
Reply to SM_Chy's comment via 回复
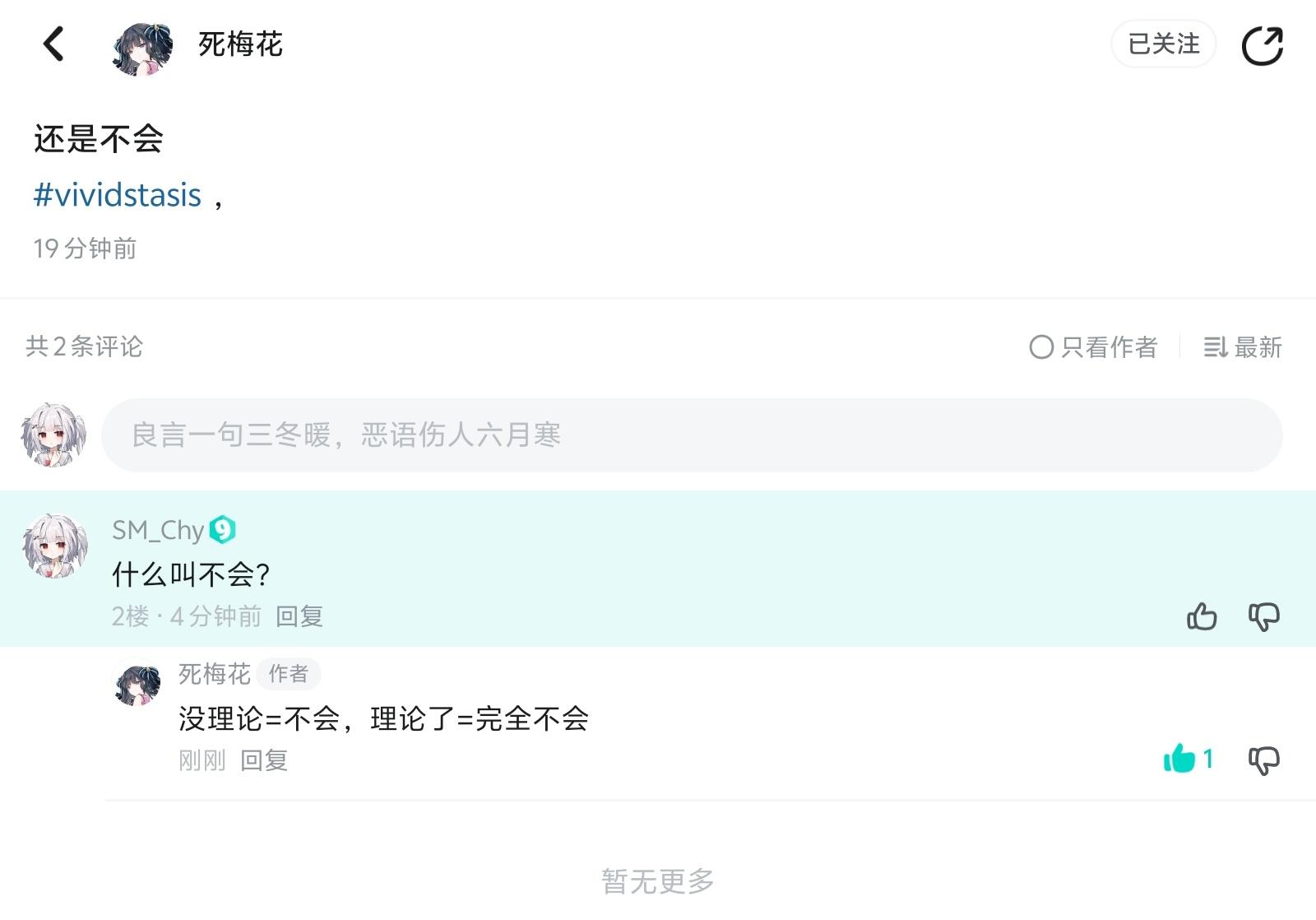(299, 616)
